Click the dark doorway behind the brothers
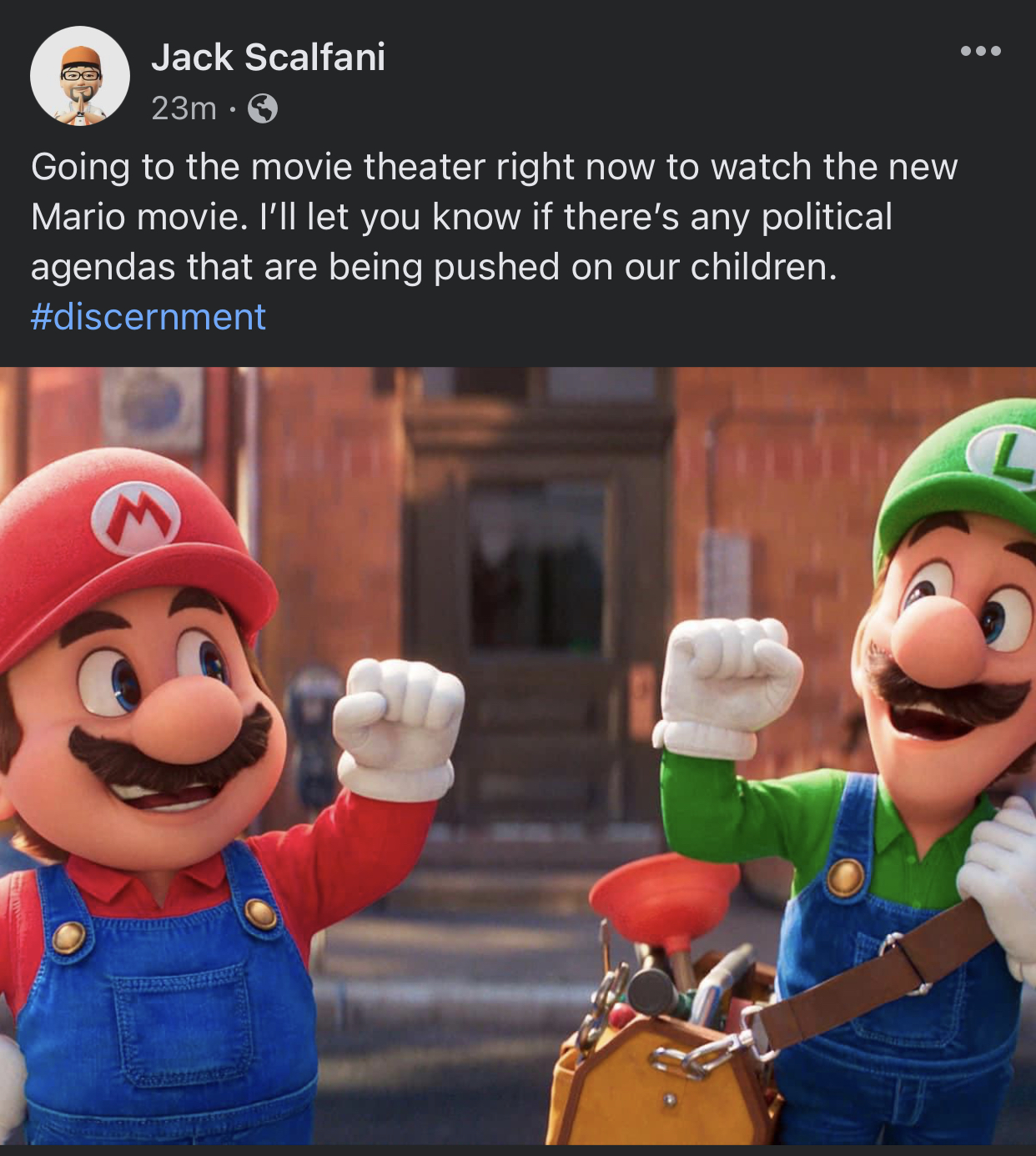1036x1156 pixels. point(536,567)
